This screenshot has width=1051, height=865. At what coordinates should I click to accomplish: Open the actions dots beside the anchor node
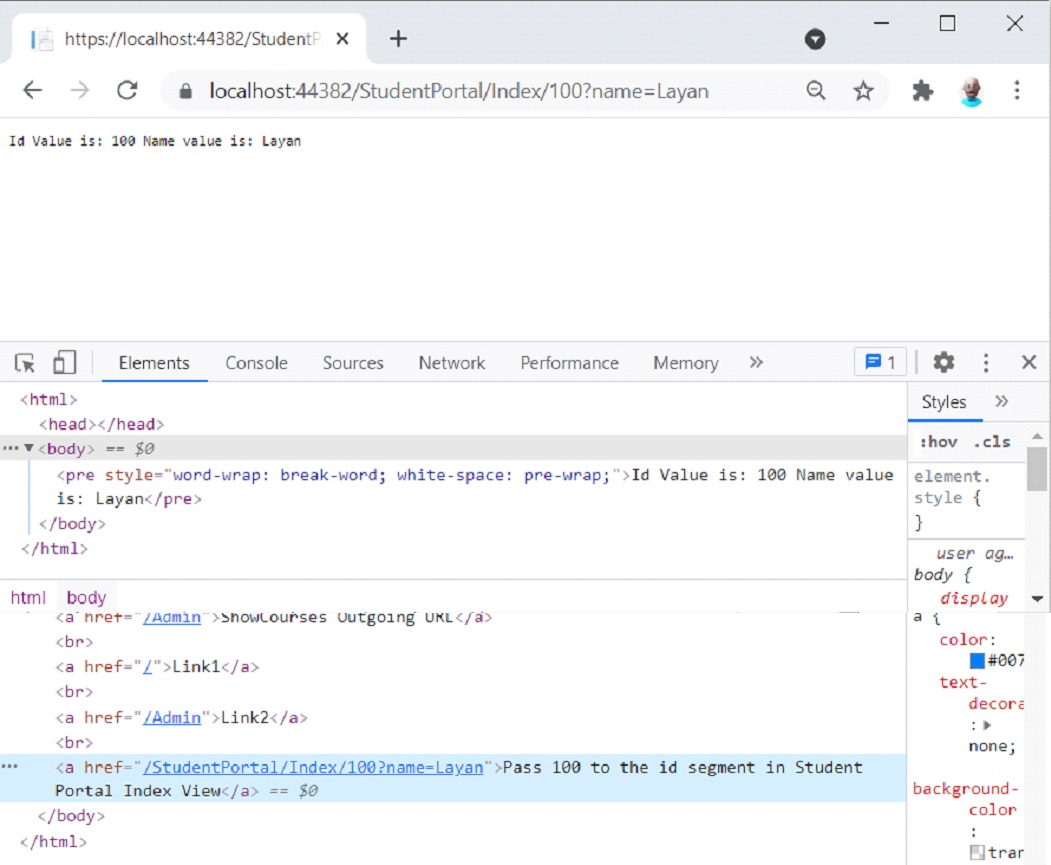pyautogui.click(x=11, y=766)
